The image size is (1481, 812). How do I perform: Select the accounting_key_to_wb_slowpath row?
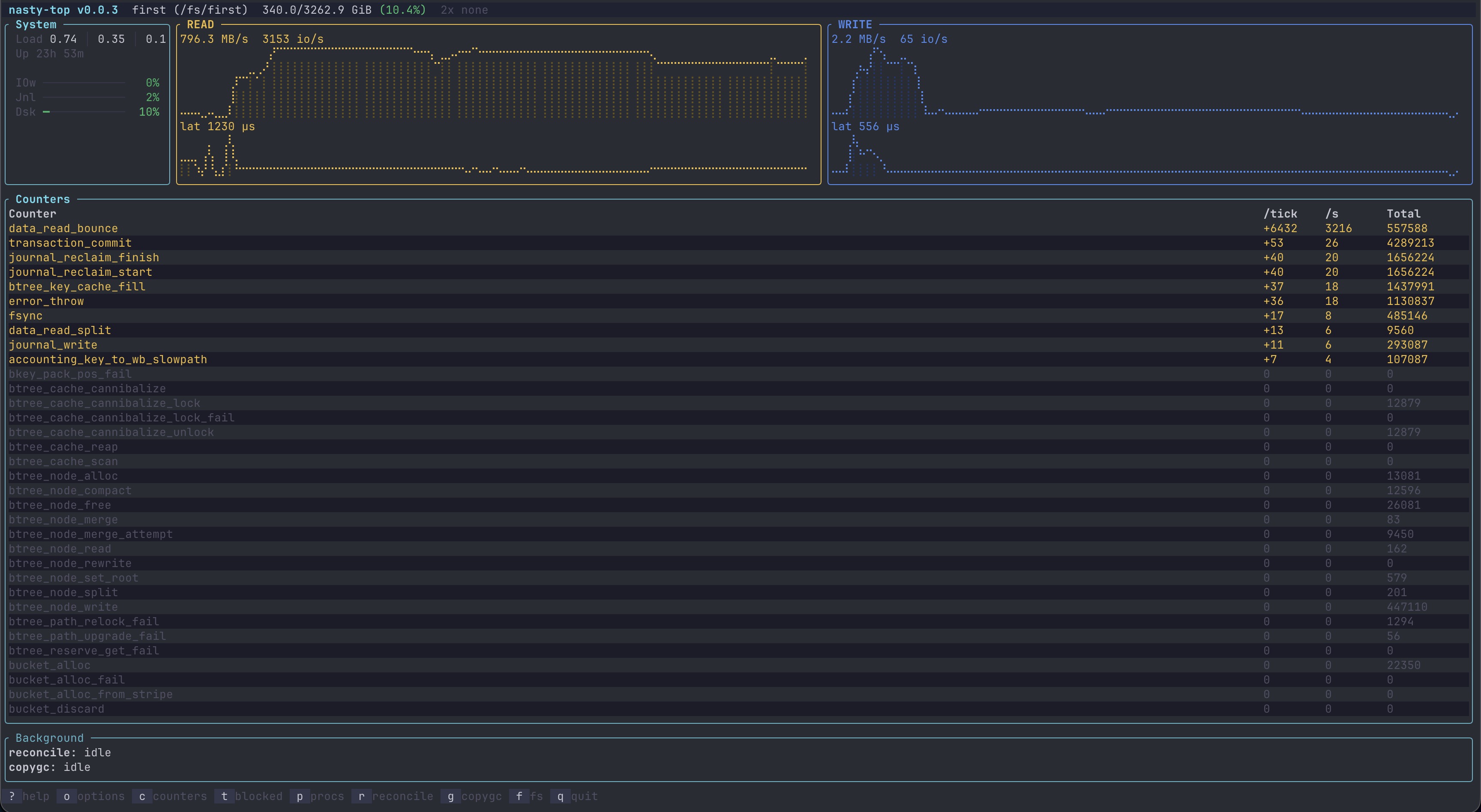(738, 359)
